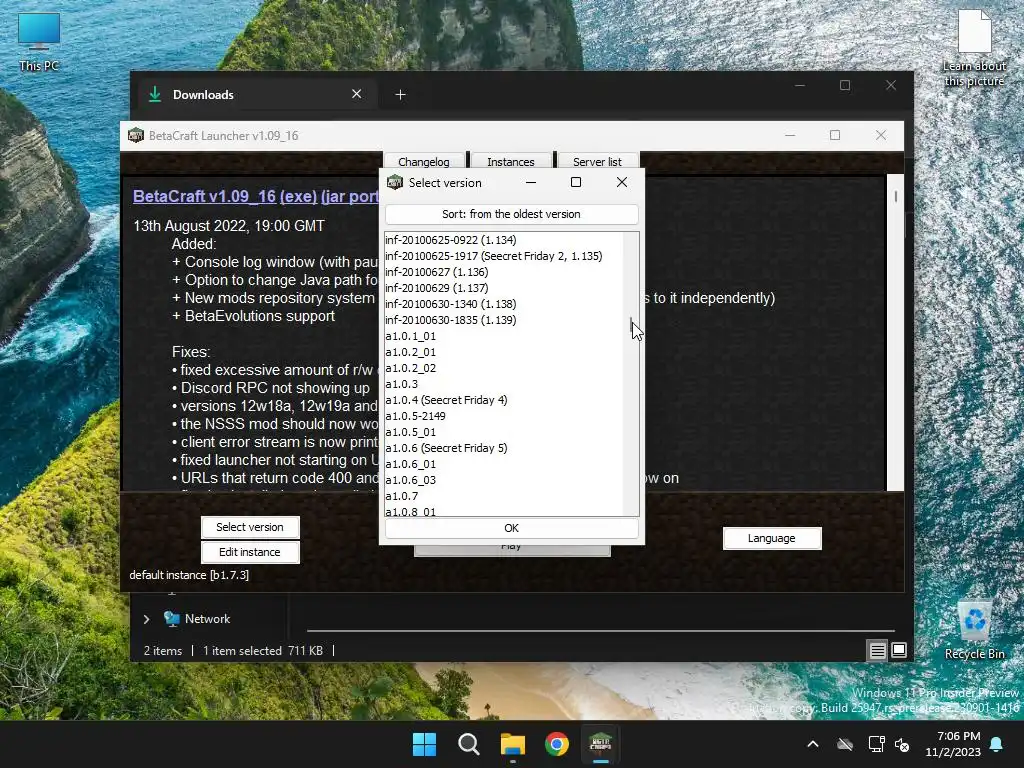Click the Downloads tab download icon

point(155,94)
